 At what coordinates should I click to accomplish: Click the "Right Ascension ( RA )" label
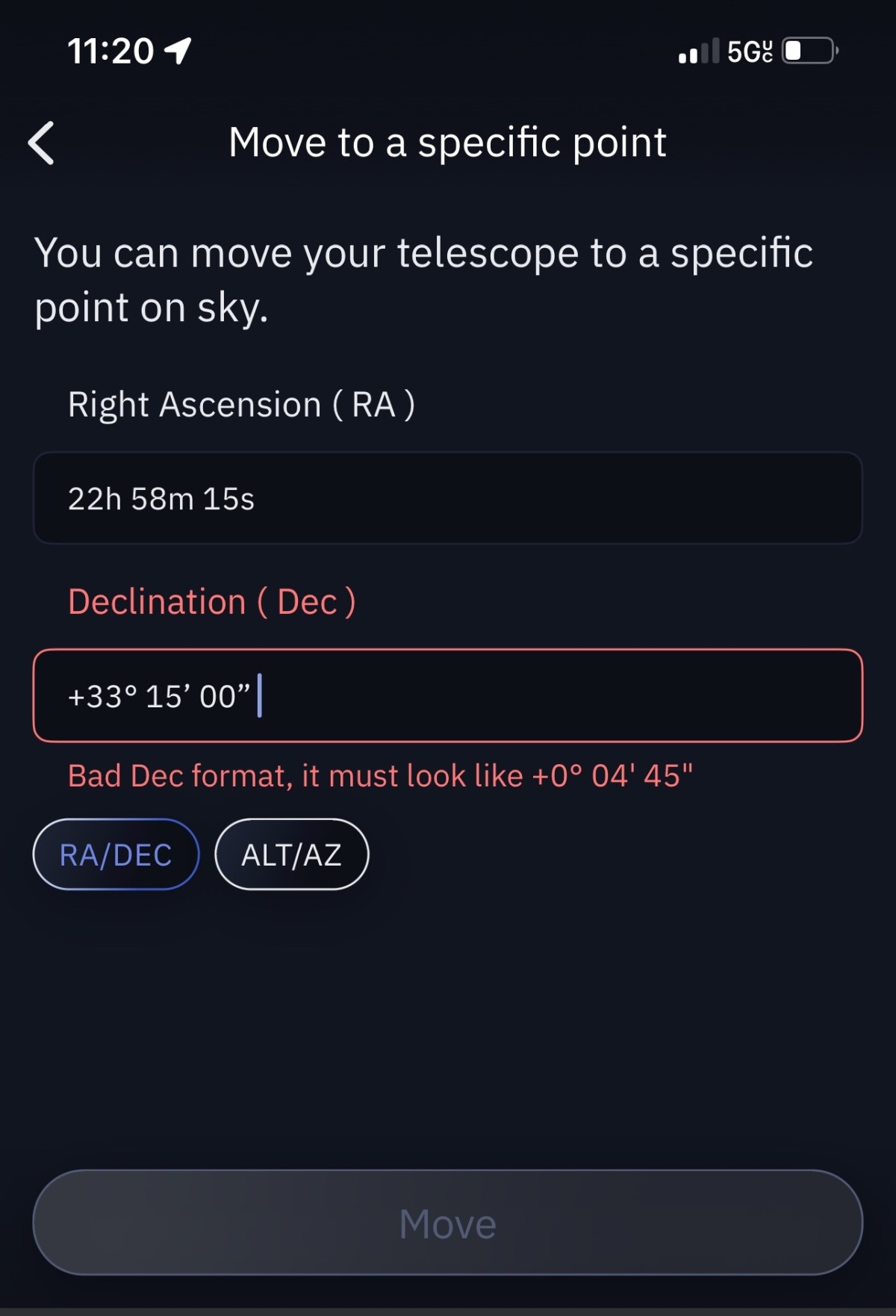[241, 405]
